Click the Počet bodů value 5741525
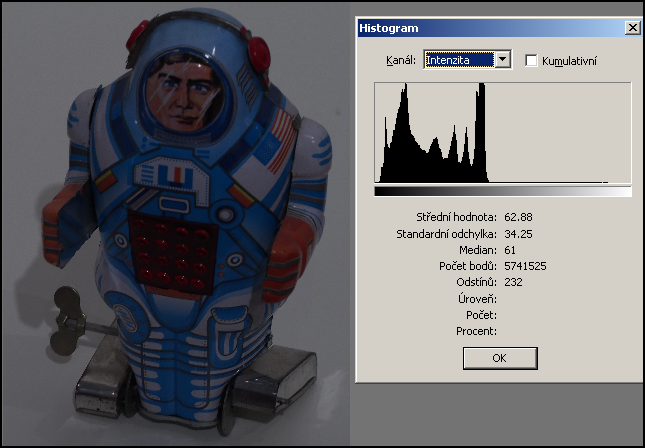Viewport: 645px width, 448px height. coord(525,266)
